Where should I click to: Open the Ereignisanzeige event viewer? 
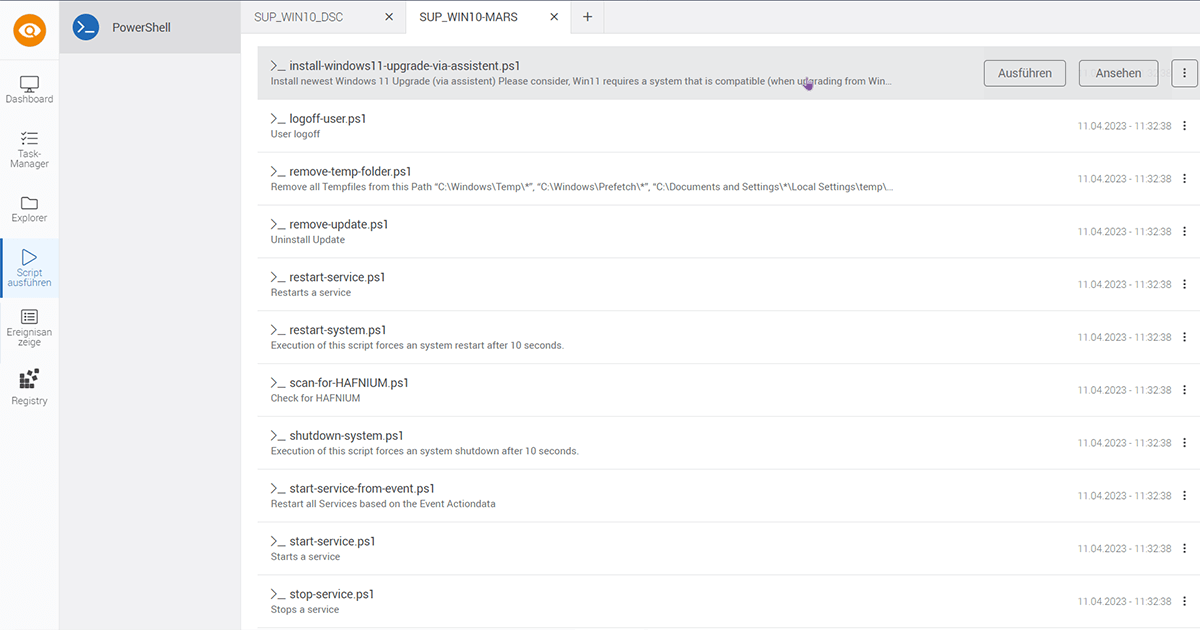(x=30, y=327)
